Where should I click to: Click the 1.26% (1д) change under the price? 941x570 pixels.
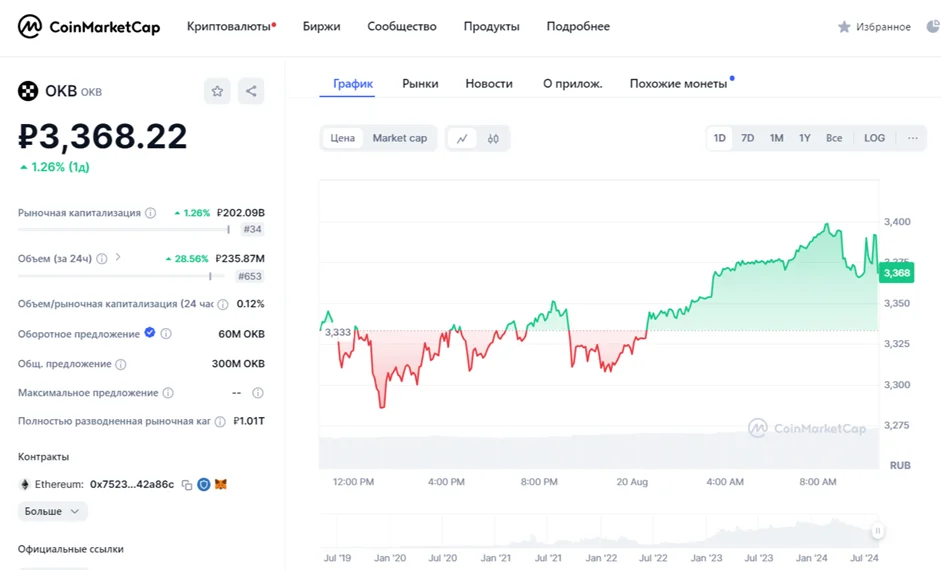(x=55, y=167)
